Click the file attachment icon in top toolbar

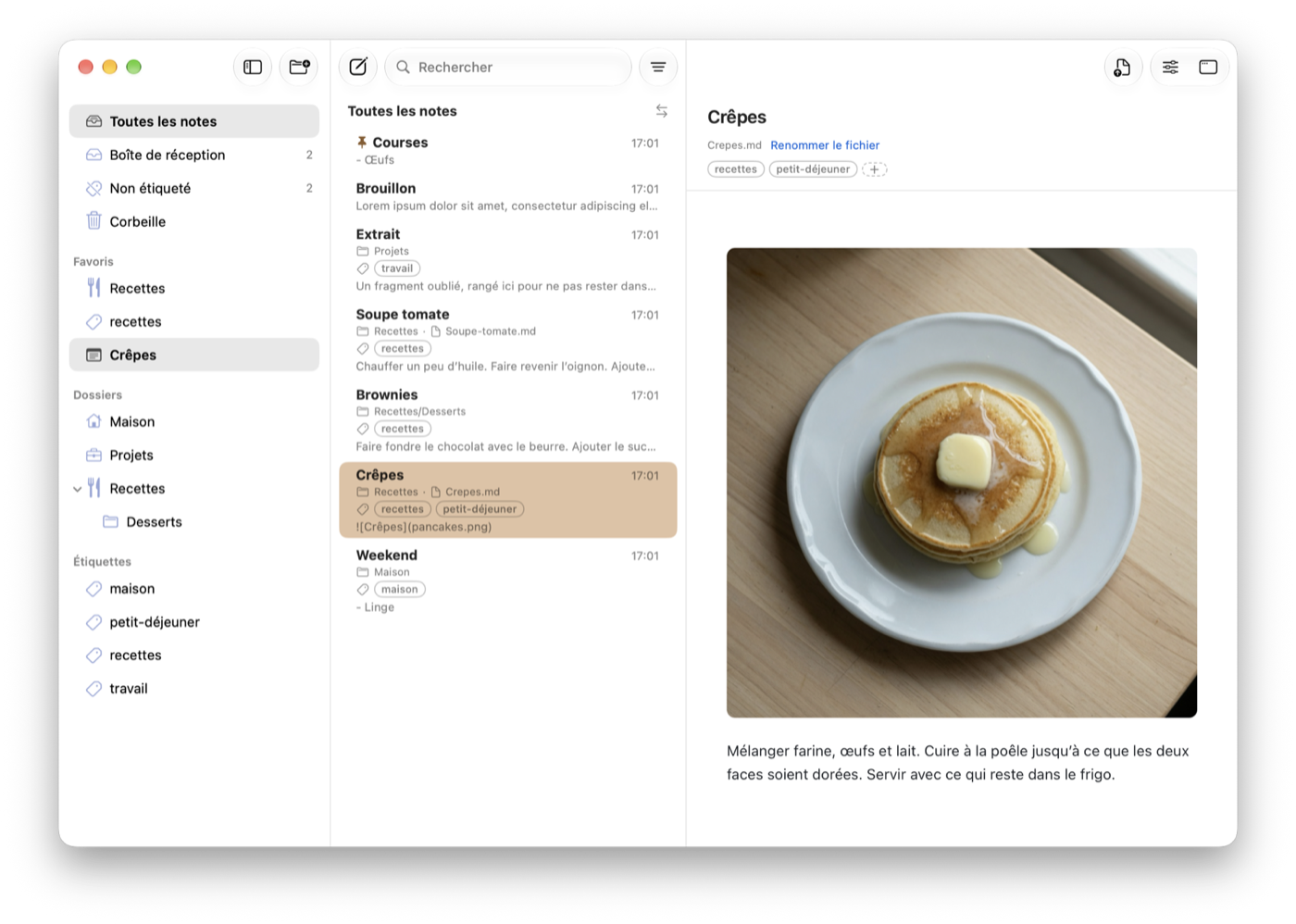[1122, 67]
